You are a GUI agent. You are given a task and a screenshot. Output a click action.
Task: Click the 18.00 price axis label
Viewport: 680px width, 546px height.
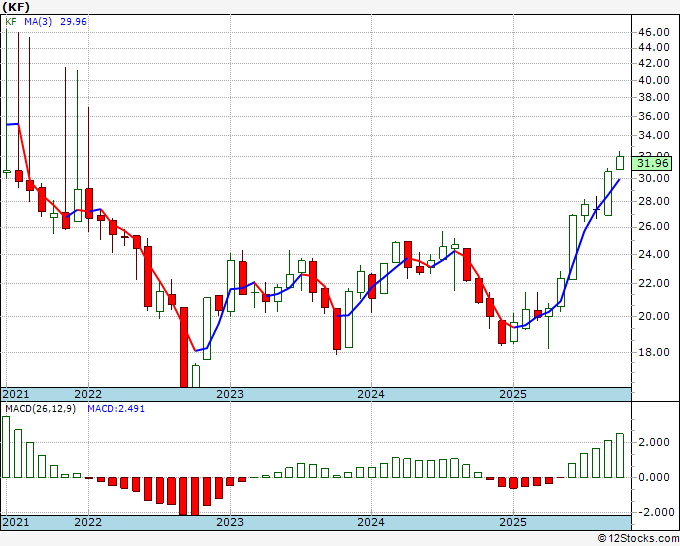point(653,352)
